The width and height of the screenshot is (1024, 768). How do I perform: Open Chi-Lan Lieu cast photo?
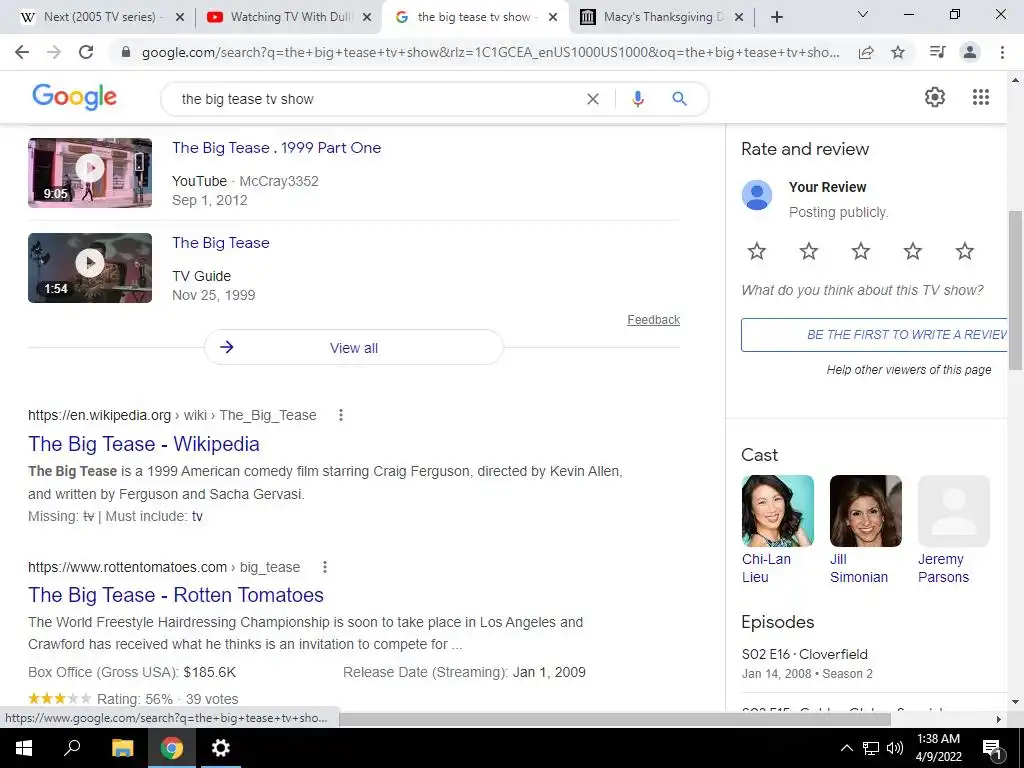[x=778, y=511]
